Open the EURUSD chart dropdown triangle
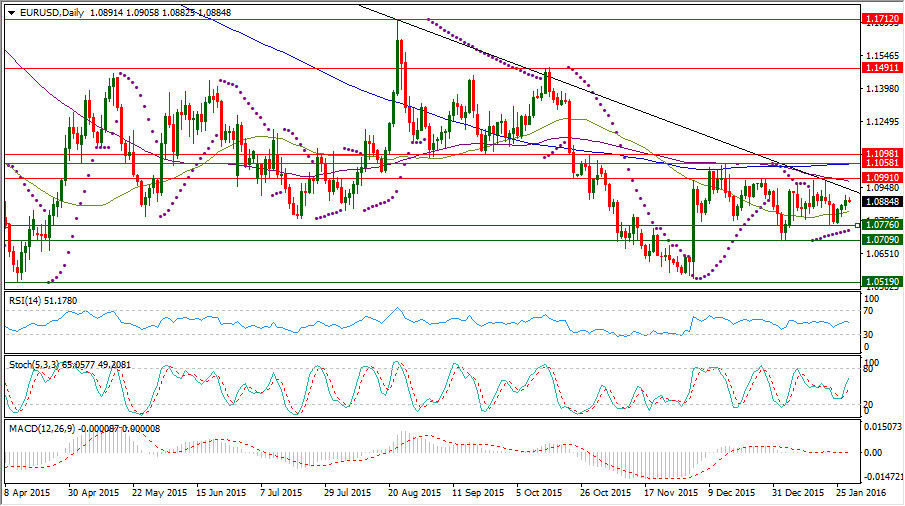This screenshot has height=506, width=905. click(11, 13)
